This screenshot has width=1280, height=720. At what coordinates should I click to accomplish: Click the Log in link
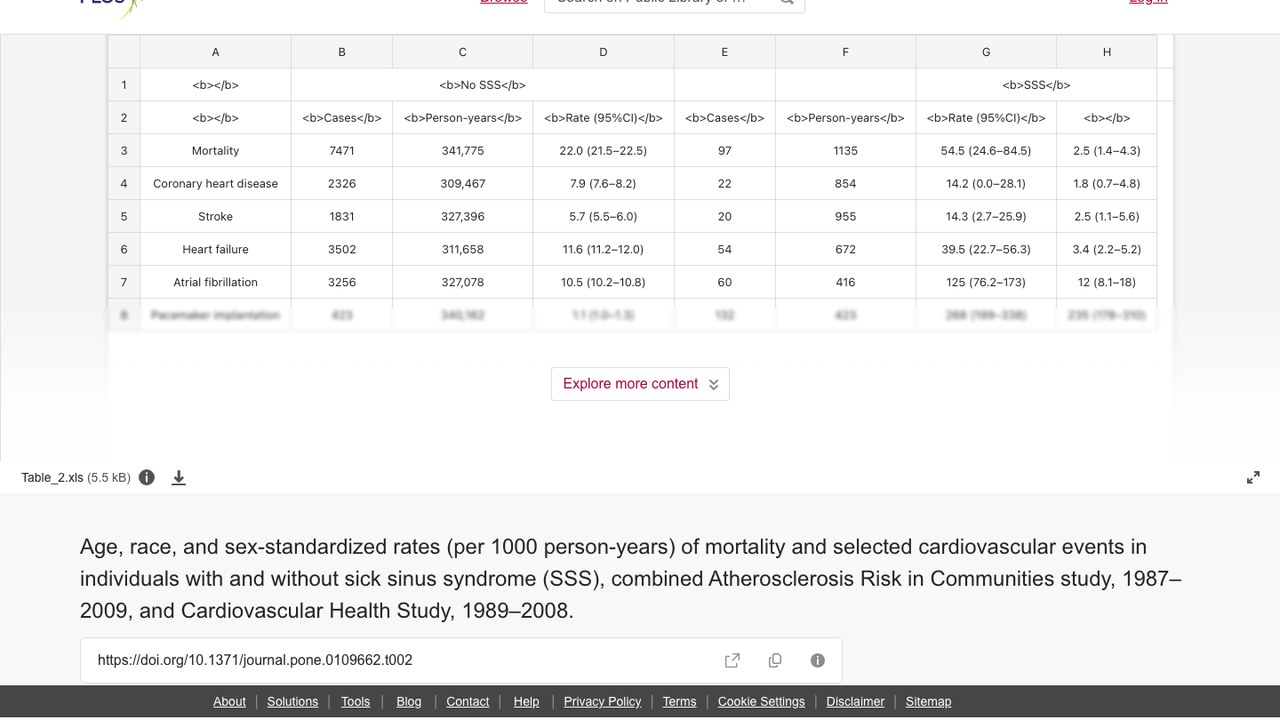(1148, 2)
